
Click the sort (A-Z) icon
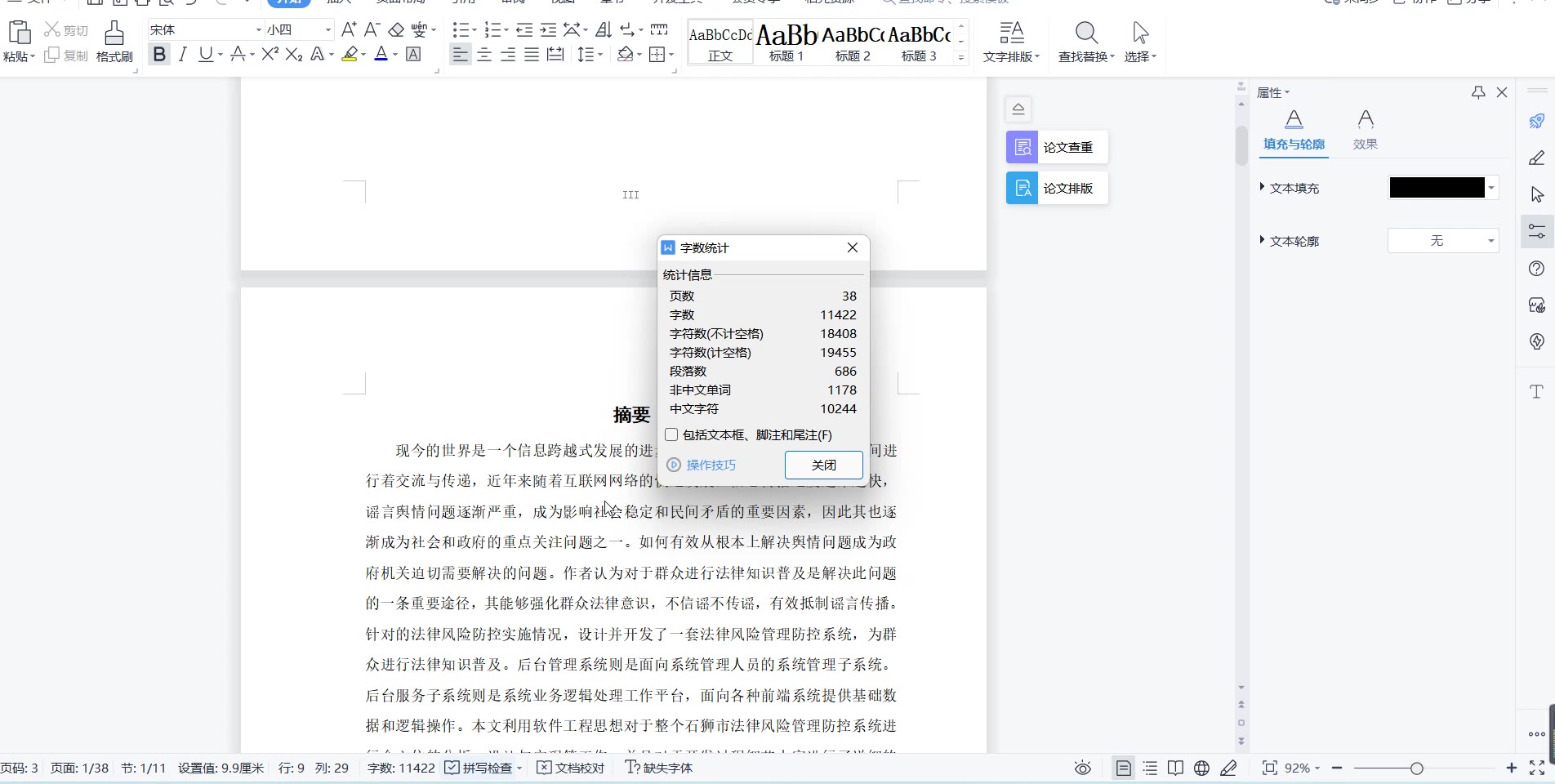point(604,30)
